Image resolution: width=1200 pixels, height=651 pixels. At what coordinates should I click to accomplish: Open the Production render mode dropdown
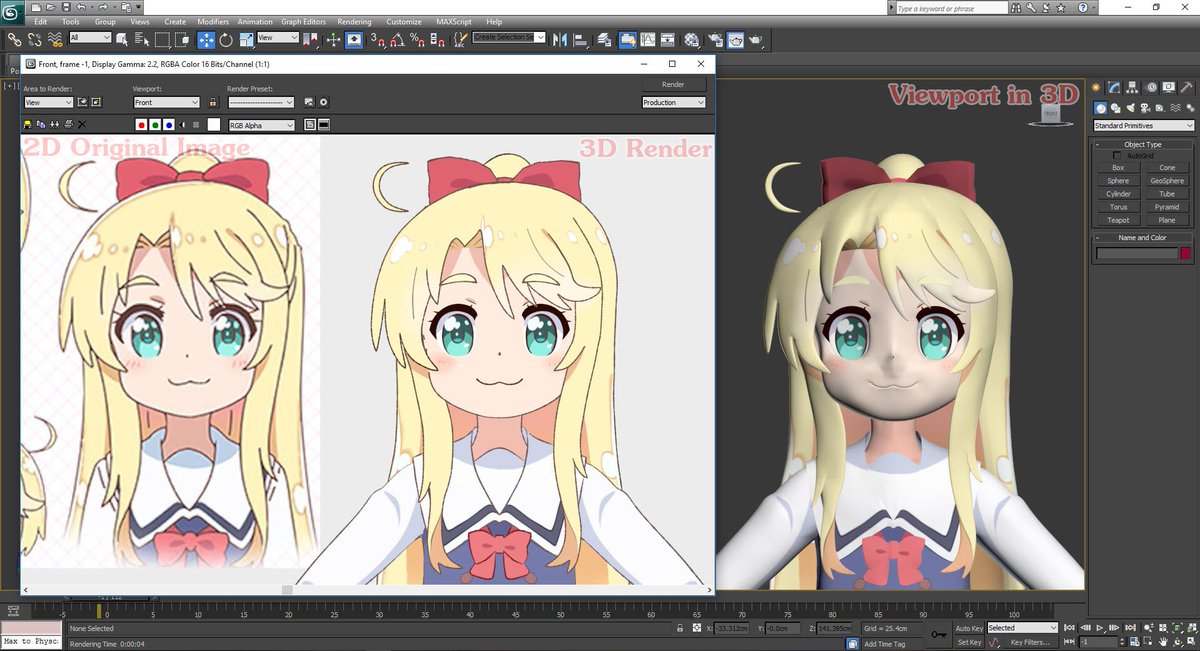point(674,102)
